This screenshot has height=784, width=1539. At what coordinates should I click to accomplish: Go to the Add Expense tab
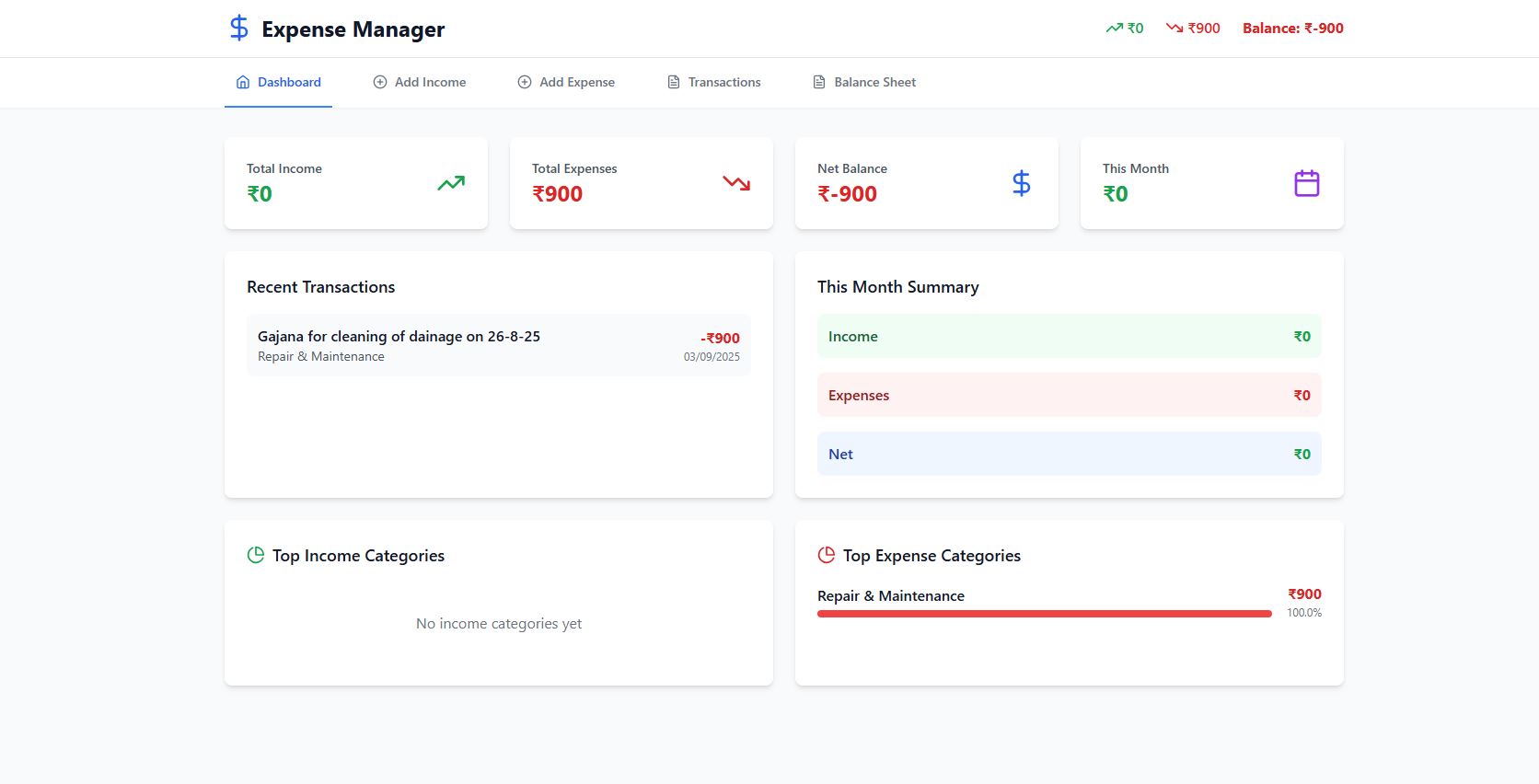pos(566,82)
